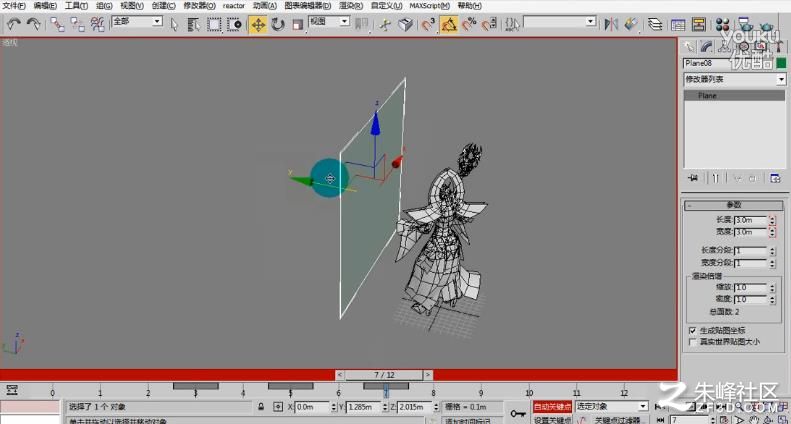Image resolution: width=791 pixels, height=424 pixels.
Task: Click the 长度分段 spinner arrows
Action: [772, 250]
